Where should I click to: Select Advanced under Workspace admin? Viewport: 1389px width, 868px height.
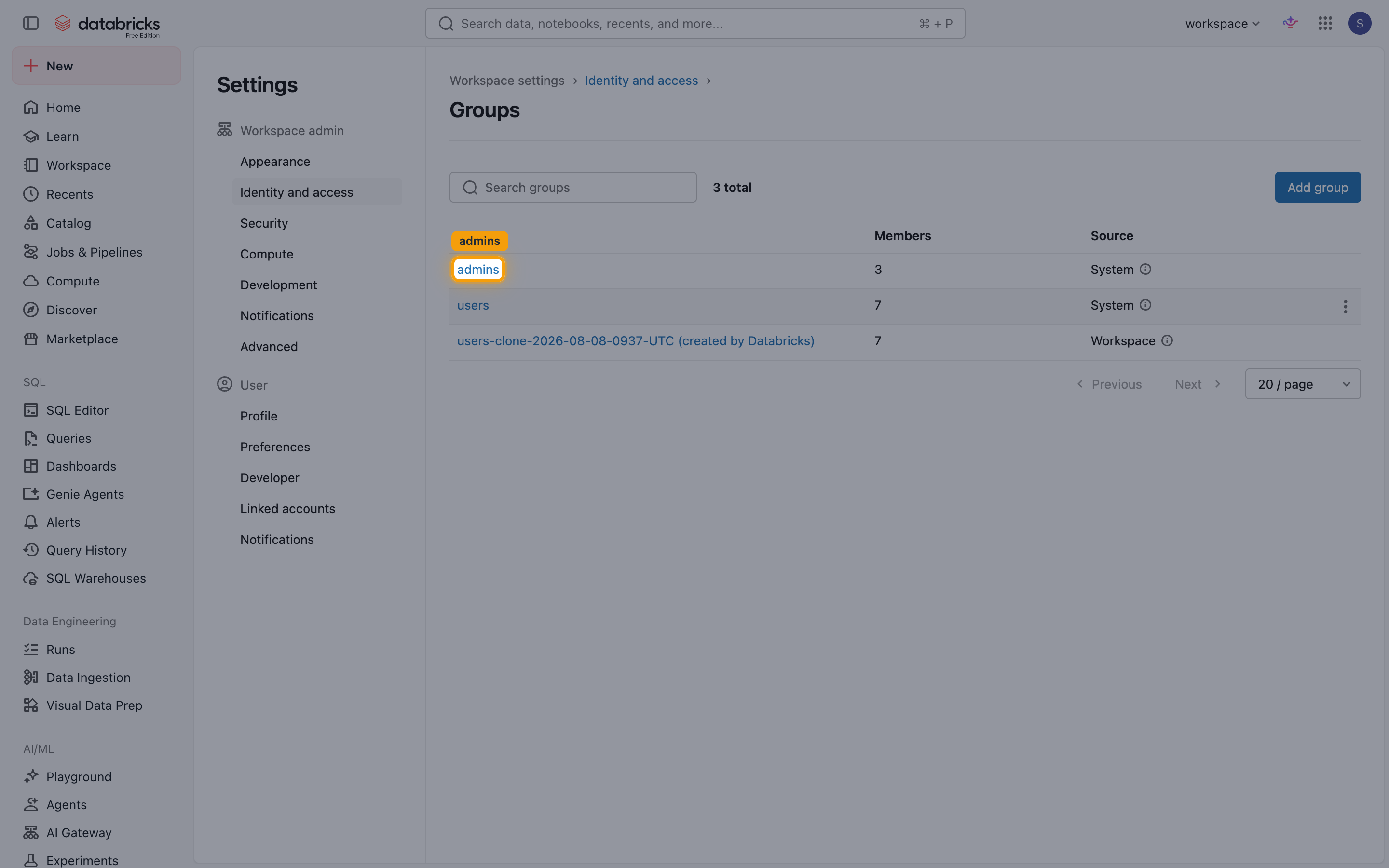click(x=317, y=347)
